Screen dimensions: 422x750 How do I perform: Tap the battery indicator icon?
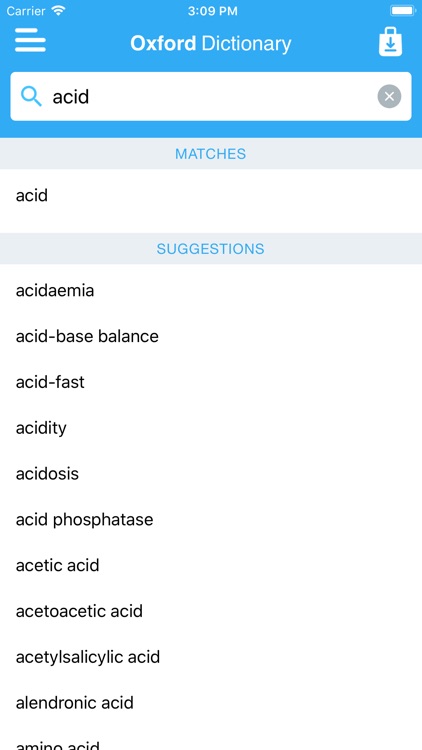(x=403, y=11)
